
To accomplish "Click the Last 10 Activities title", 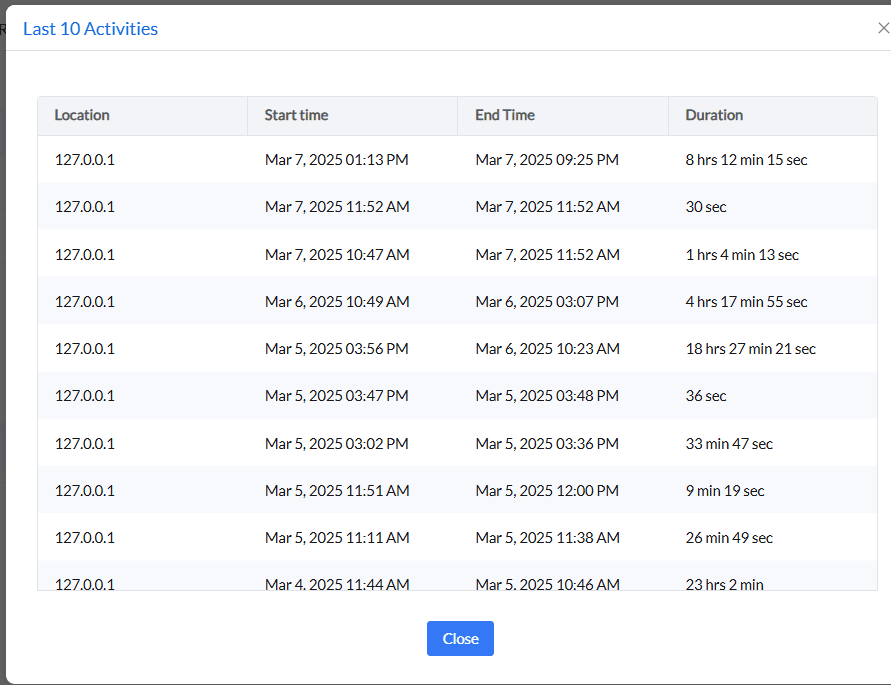I will tap(90, 29).
